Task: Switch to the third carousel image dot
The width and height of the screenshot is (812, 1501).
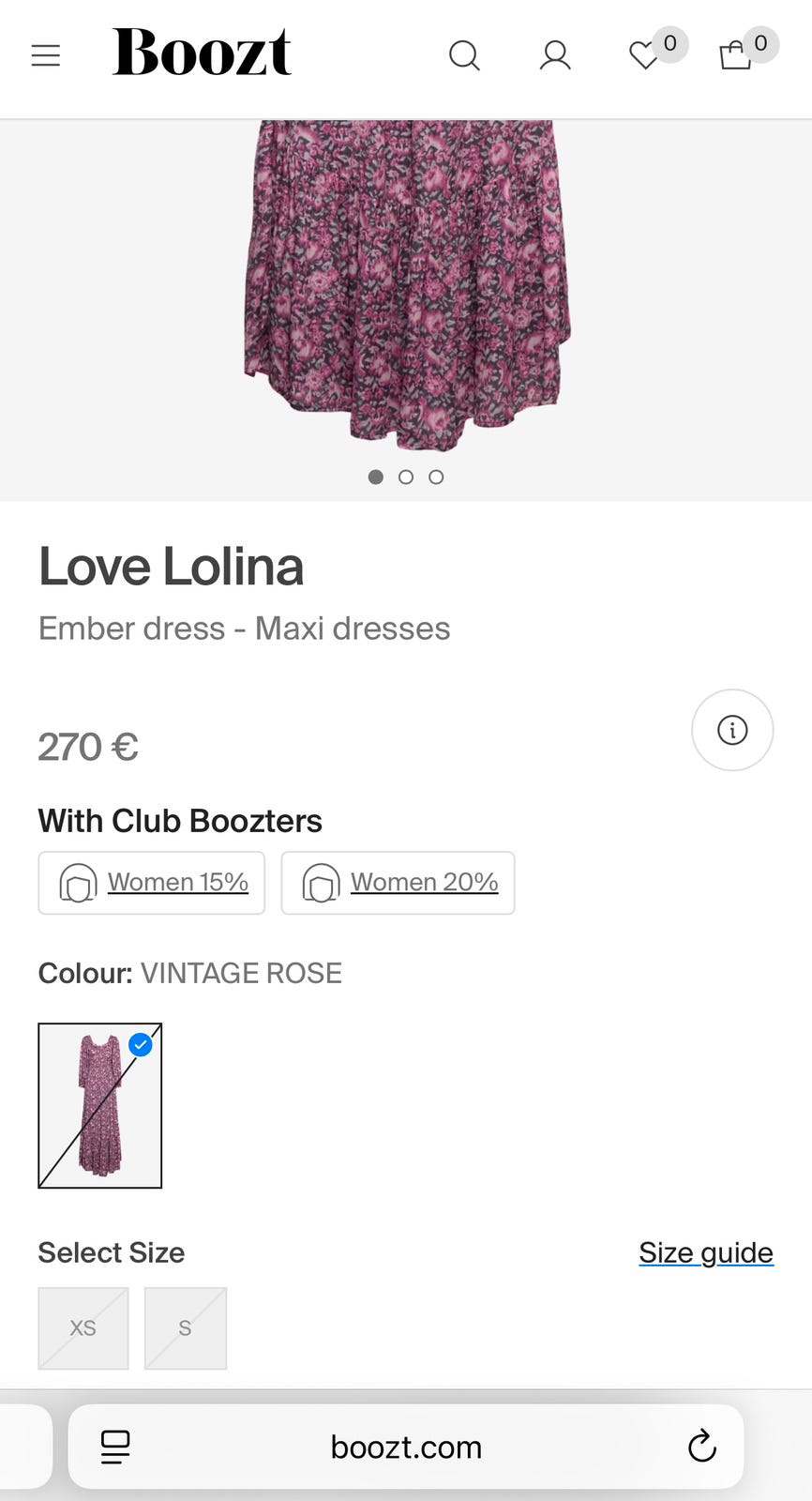Action: (436, 477)
